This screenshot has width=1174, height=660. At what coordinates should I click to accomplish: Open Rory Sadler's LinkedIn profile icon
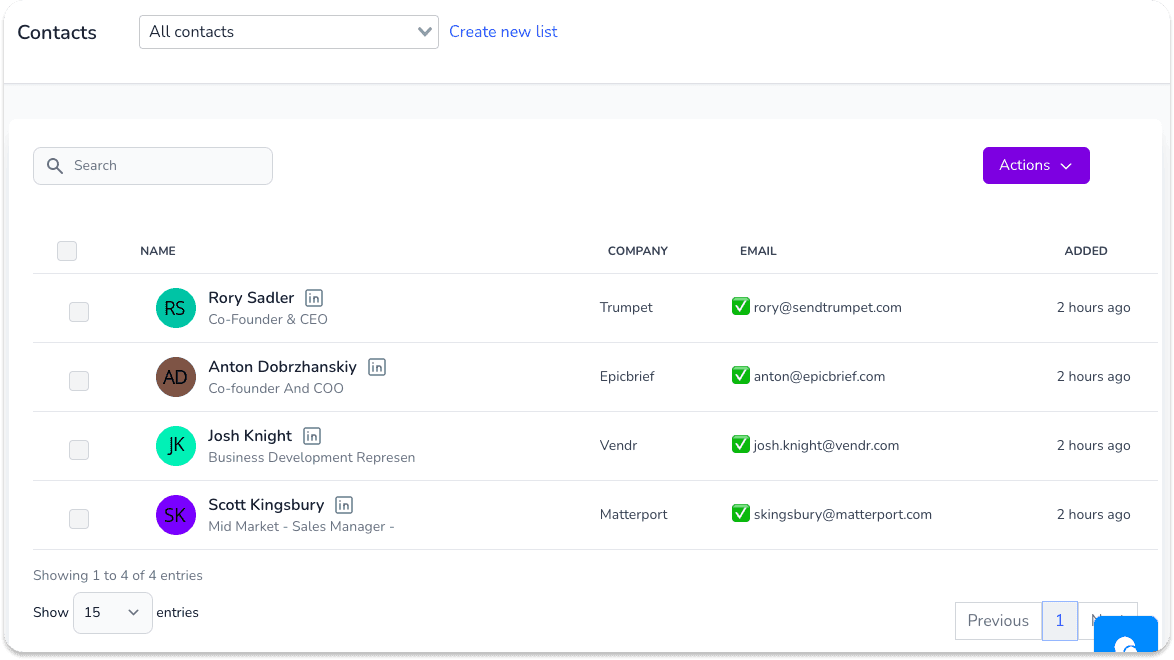click(314, 298)
